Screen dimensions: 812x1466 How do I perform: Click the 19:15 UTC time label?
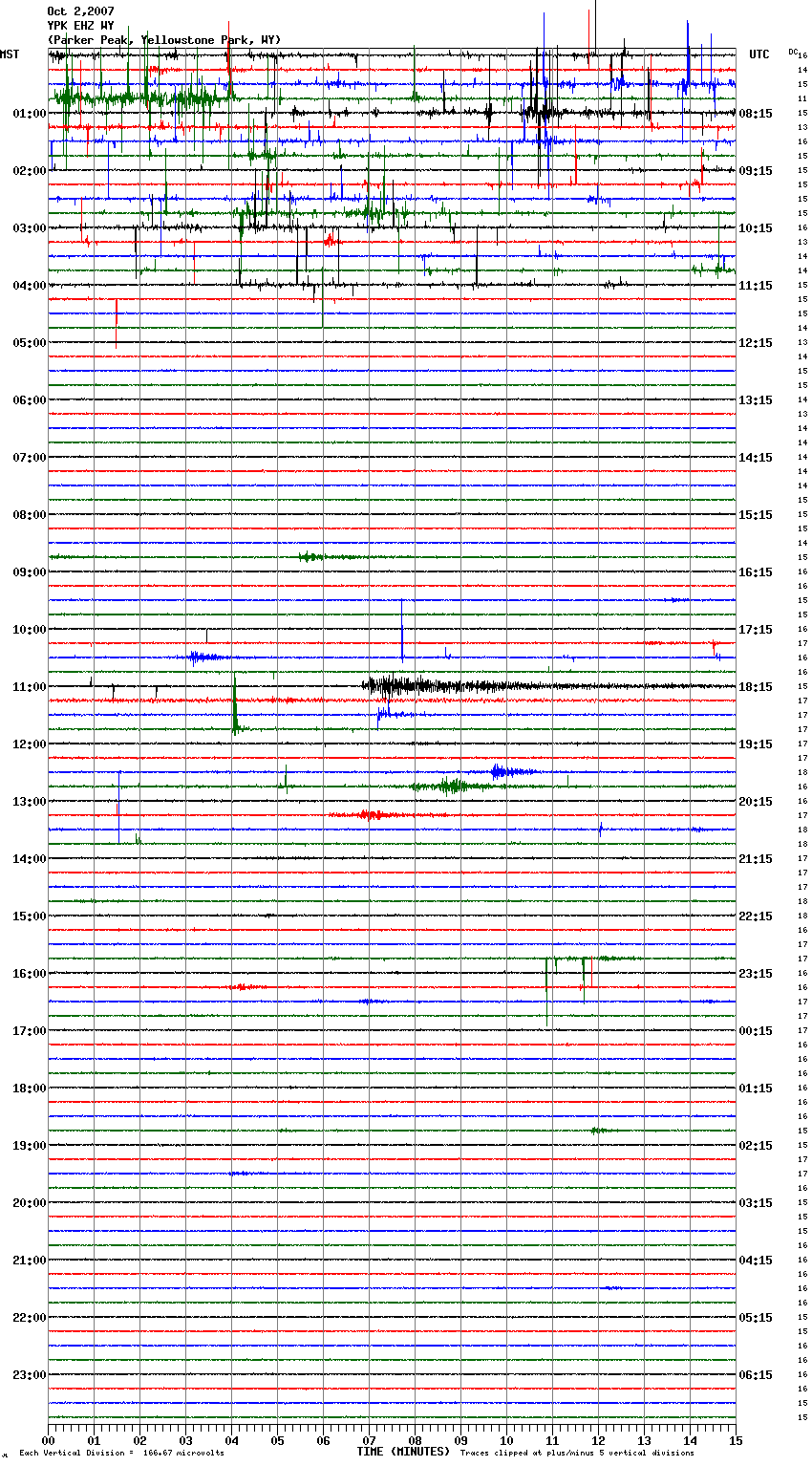coord(756,744)
